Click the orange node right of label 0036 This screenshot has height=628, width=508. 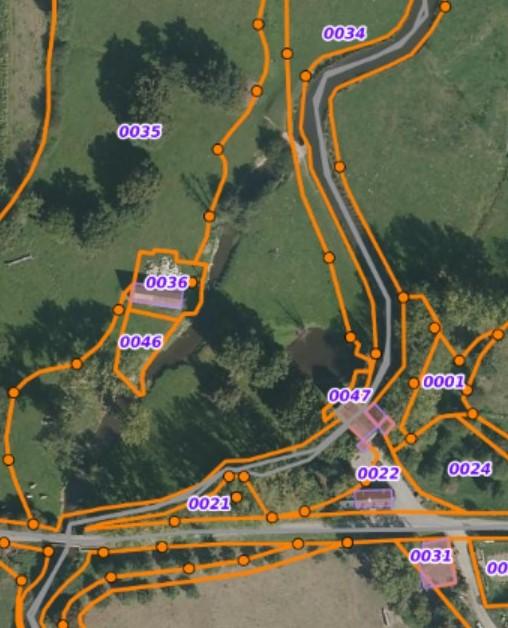[192, 282]
